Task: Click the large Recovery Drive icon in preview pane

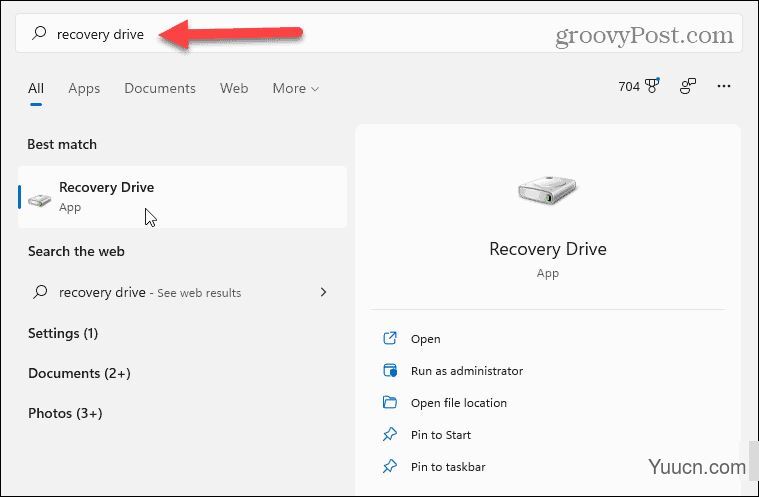Action: tap(547, 190)
